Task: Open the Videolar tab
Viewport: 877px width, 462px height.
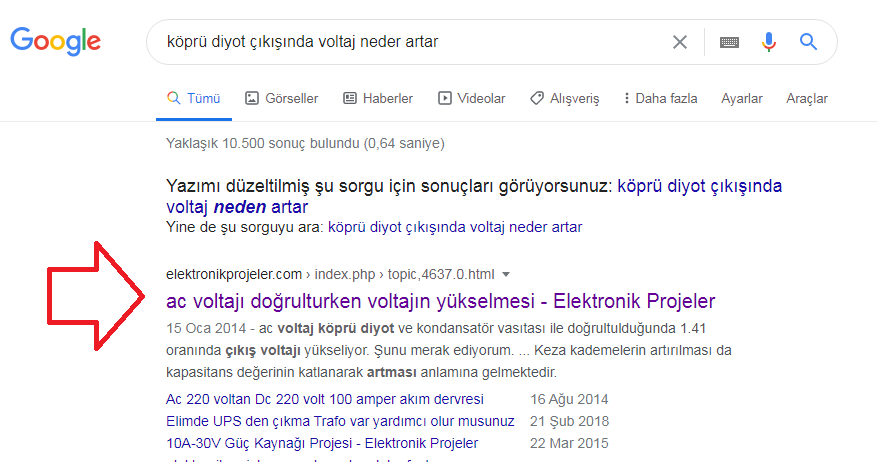Action: coord(471,98)
